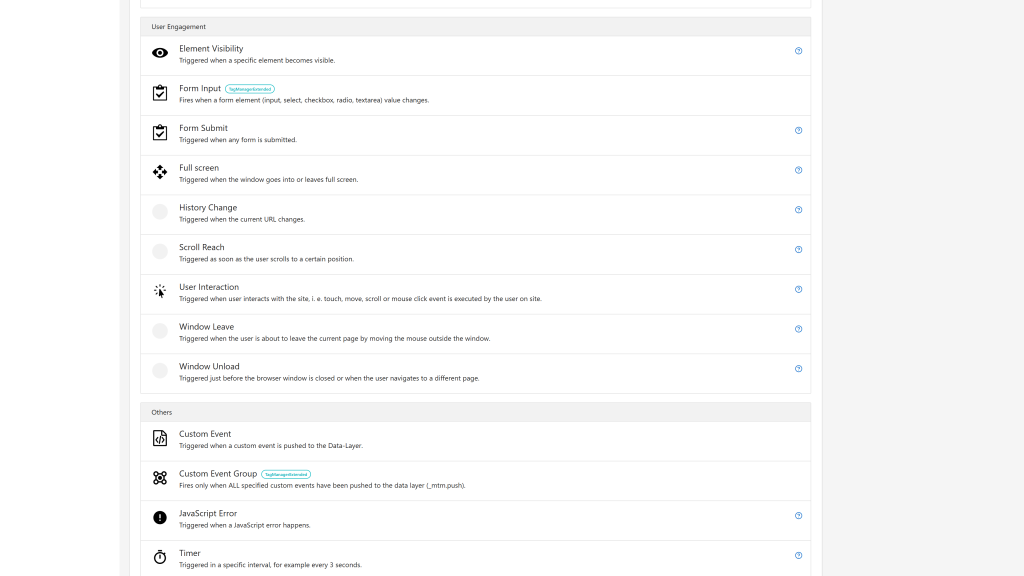Click the Timer stopwatch icon

click(x=160, y=557)
